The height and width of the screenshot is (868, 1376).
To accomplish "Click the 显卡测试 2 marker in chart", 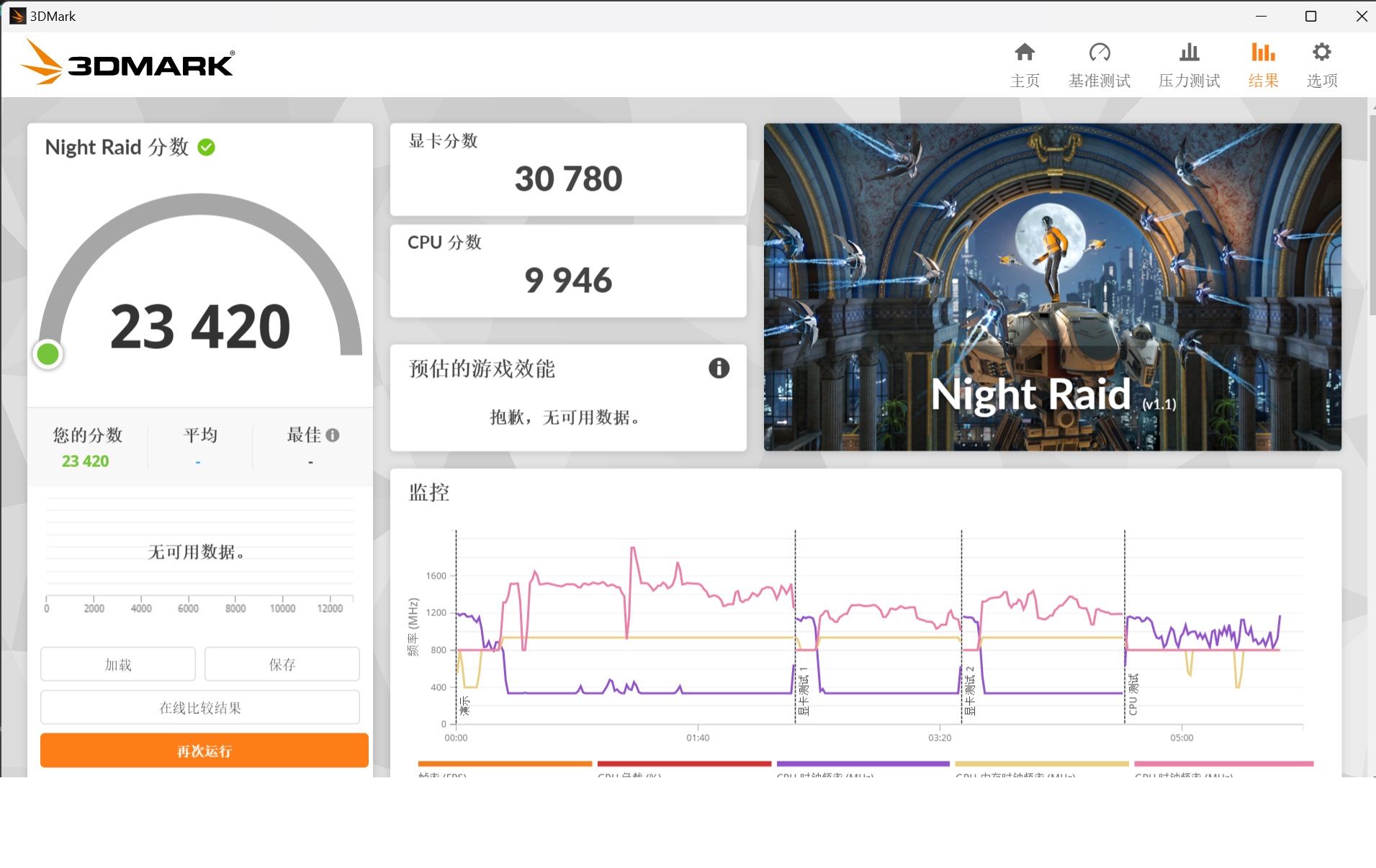I will click(970, 691).
